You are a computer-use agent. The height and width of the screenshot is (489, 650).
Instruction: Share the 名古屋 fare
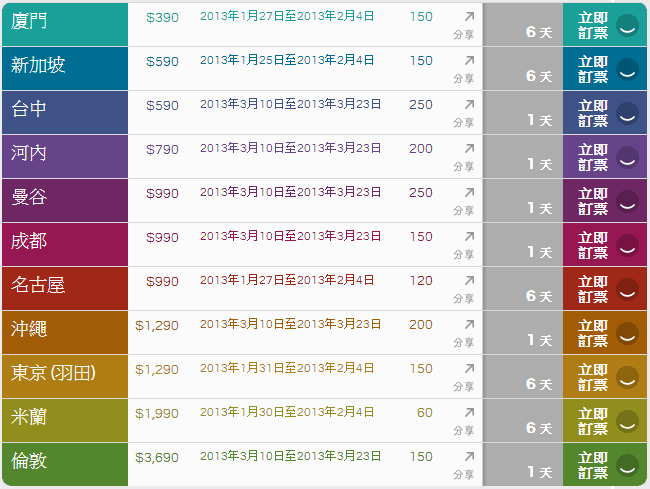[x=469, y=281]
